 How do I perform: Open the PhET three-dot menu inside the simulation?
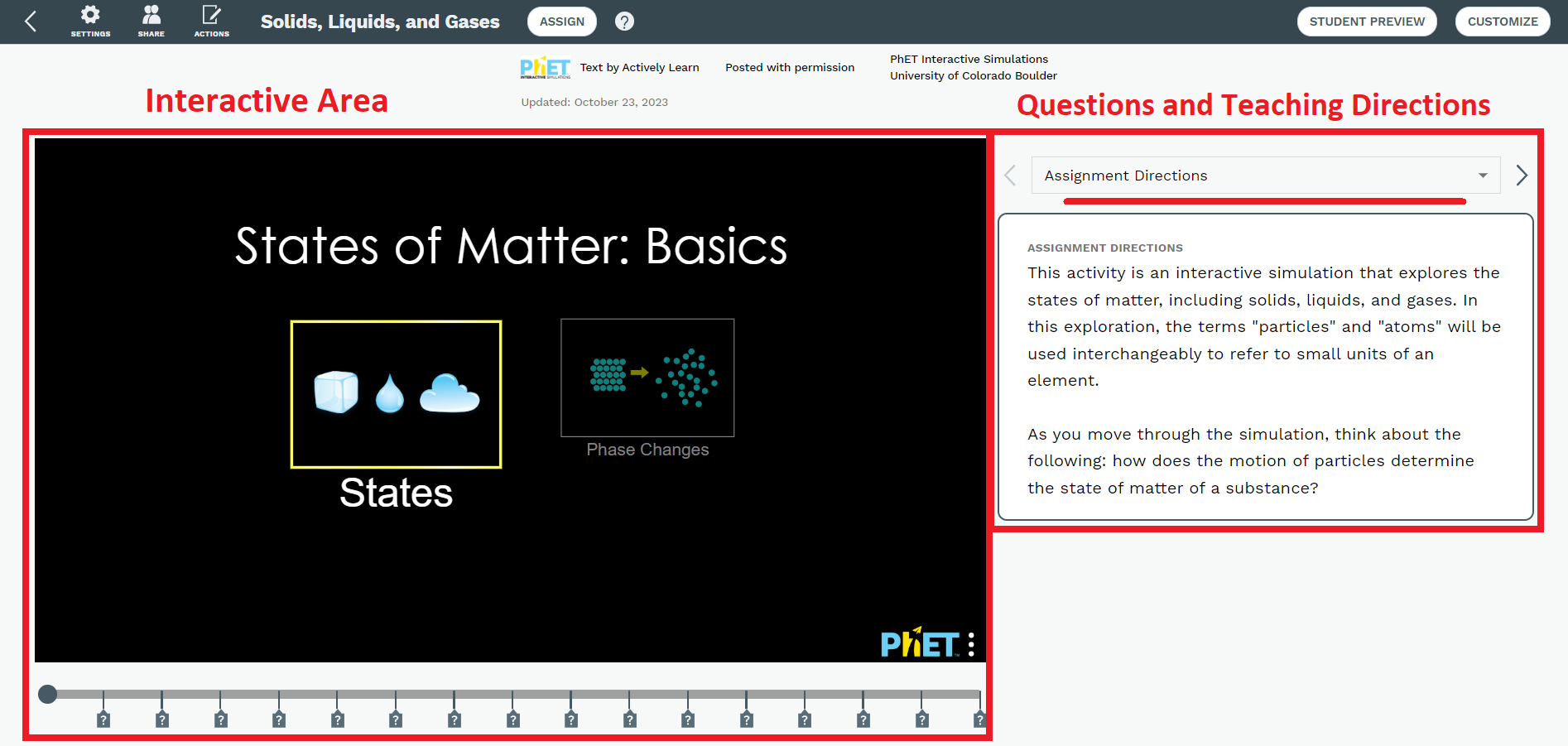tap(970, 643)
